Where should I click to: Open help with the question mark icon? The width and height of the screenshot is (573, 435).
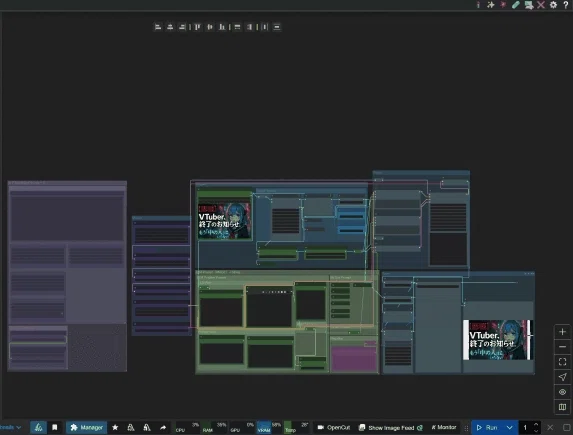[566, 4]
